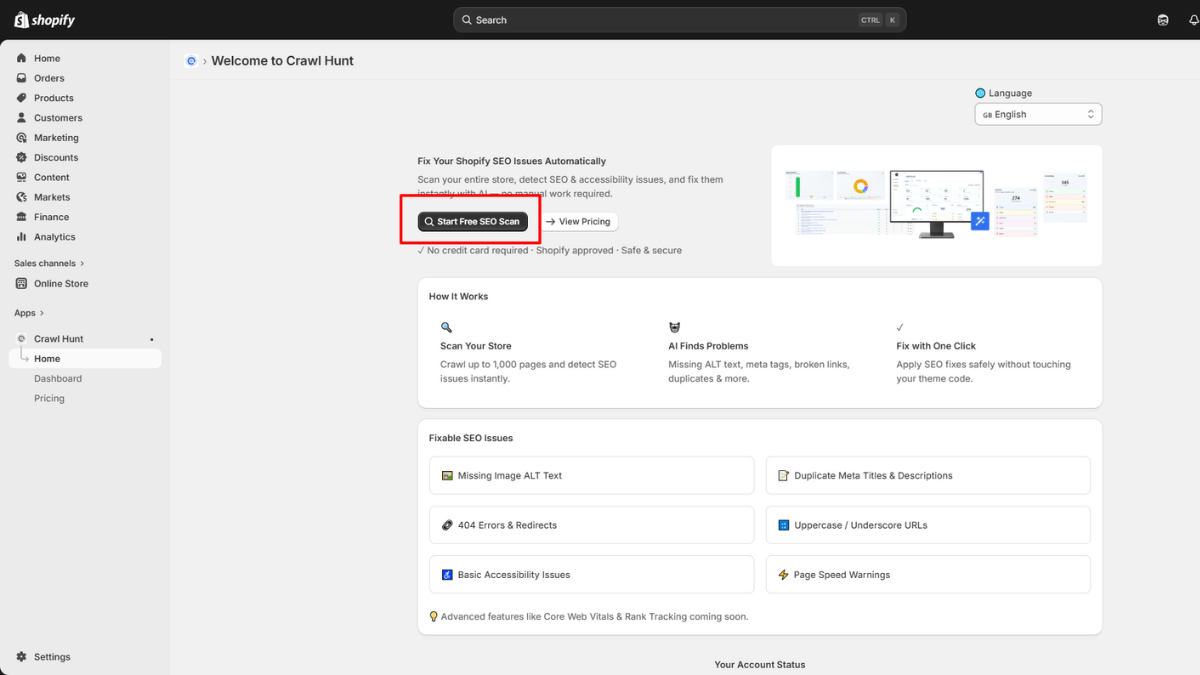This screenshot has height=675, width=1200.
Task: Click the Welcome to Crawl Hunt title
Action: tap(282, 61)
